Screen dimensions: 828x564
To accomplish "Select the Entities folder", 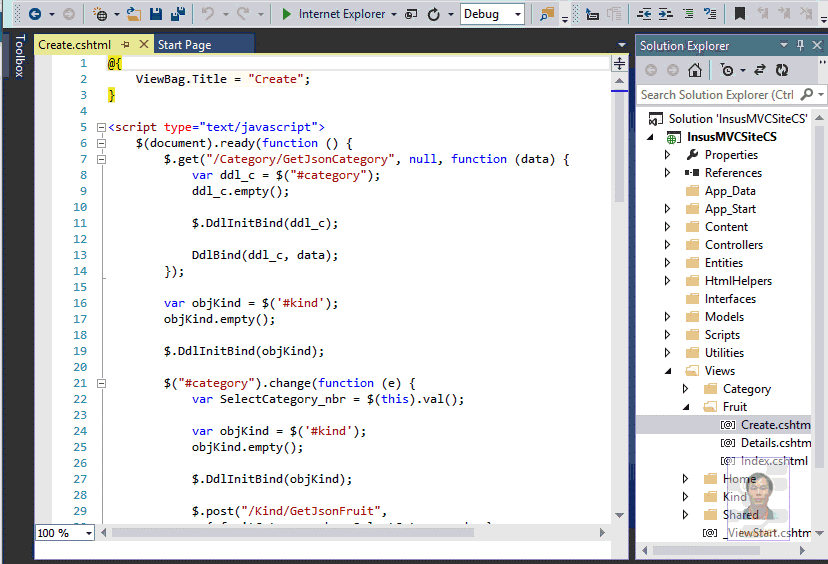I will (x=723, y=263).
